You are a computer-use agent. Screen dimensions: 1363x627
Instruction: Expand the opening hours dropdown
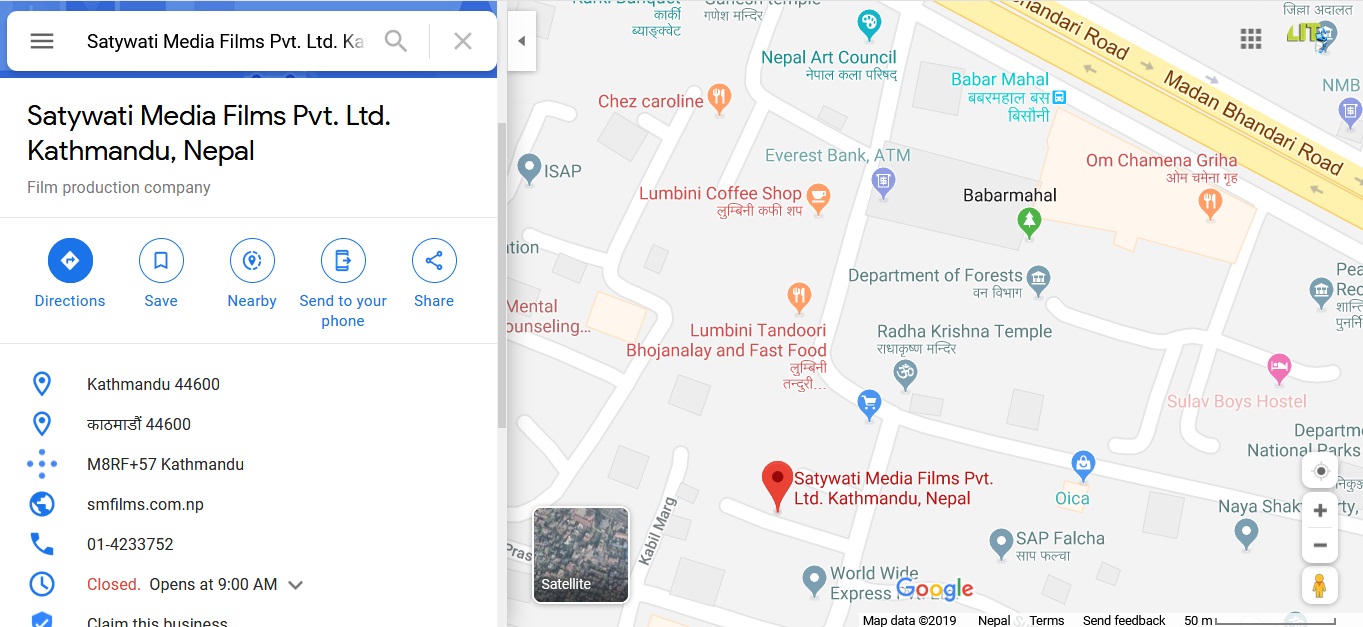pyautogui.click(x=295, y=585)
